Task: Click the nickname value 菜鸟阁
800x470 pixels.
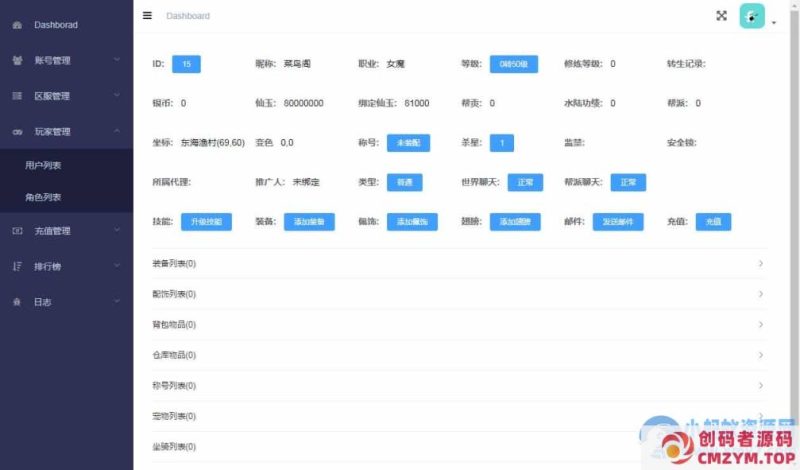Action: point(297,64)
